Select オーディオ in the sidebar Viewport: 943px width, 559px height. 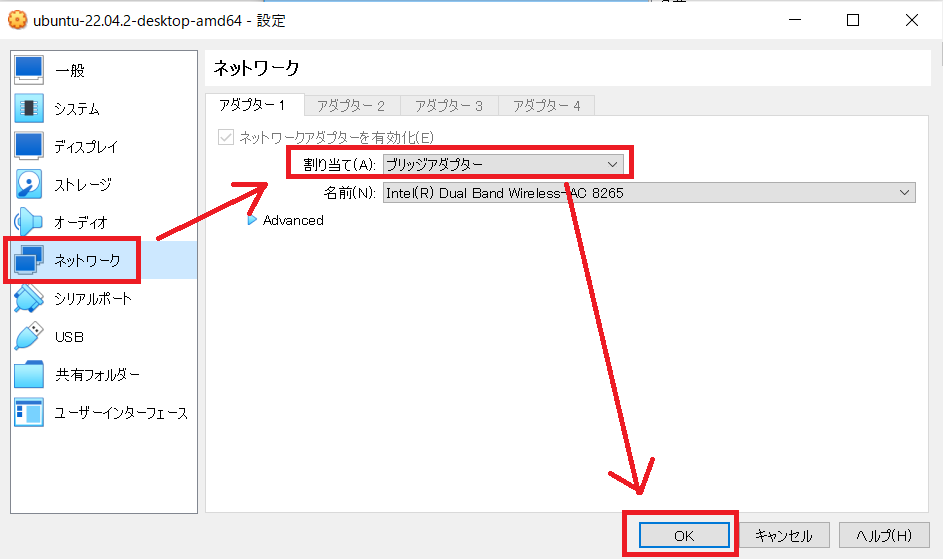pyautogui.click(x=81, y=223)
